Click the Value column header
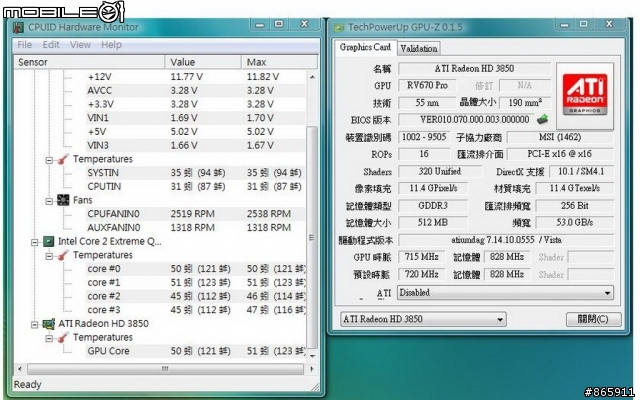The width and height of the screenshot is (640, 400). [x=203, y=62]
